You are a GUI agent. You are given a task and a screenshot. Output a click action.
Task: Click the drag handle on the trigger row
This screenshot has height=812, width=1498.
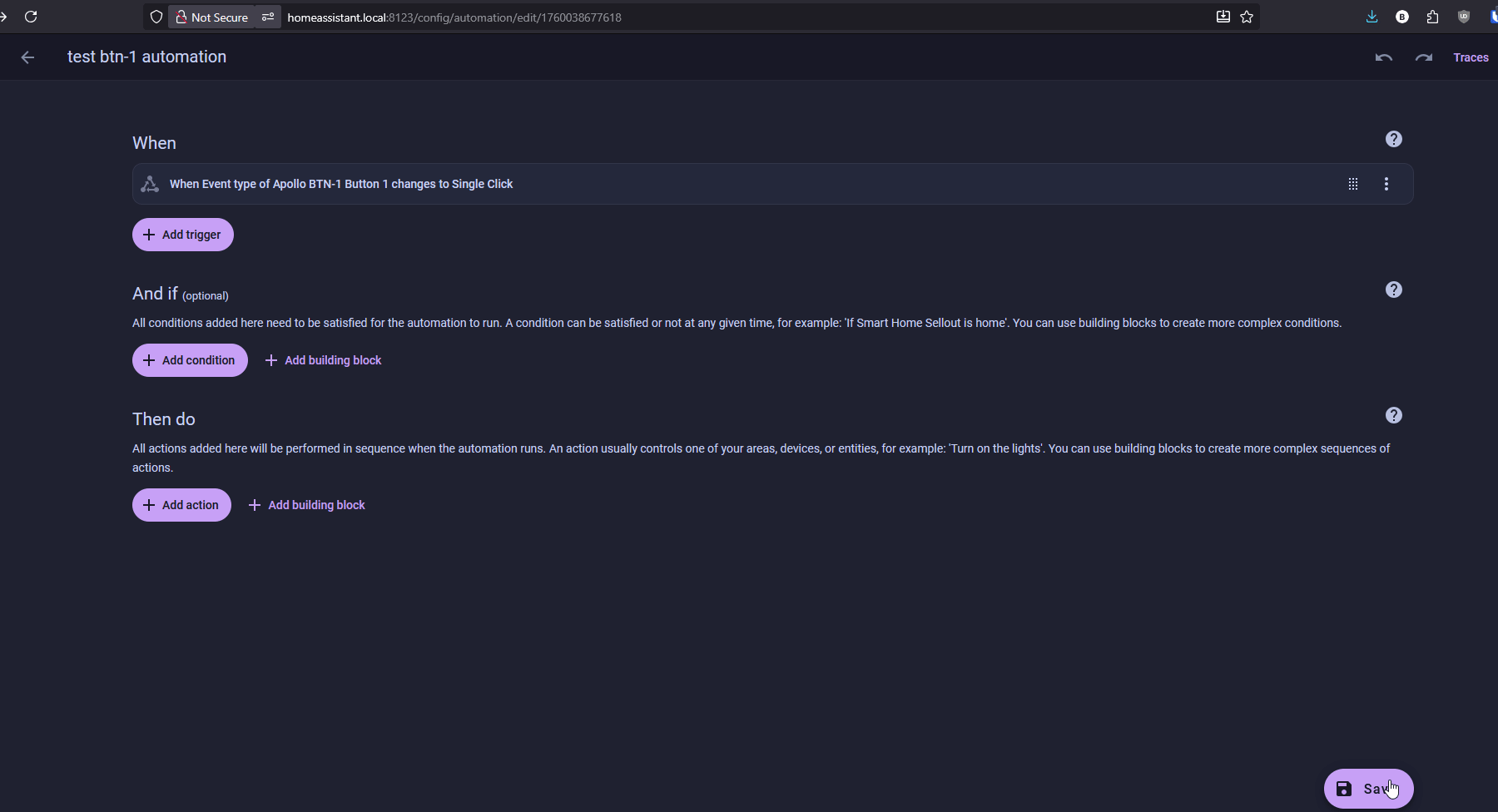pyautogui.click(x=1353, y=184)
